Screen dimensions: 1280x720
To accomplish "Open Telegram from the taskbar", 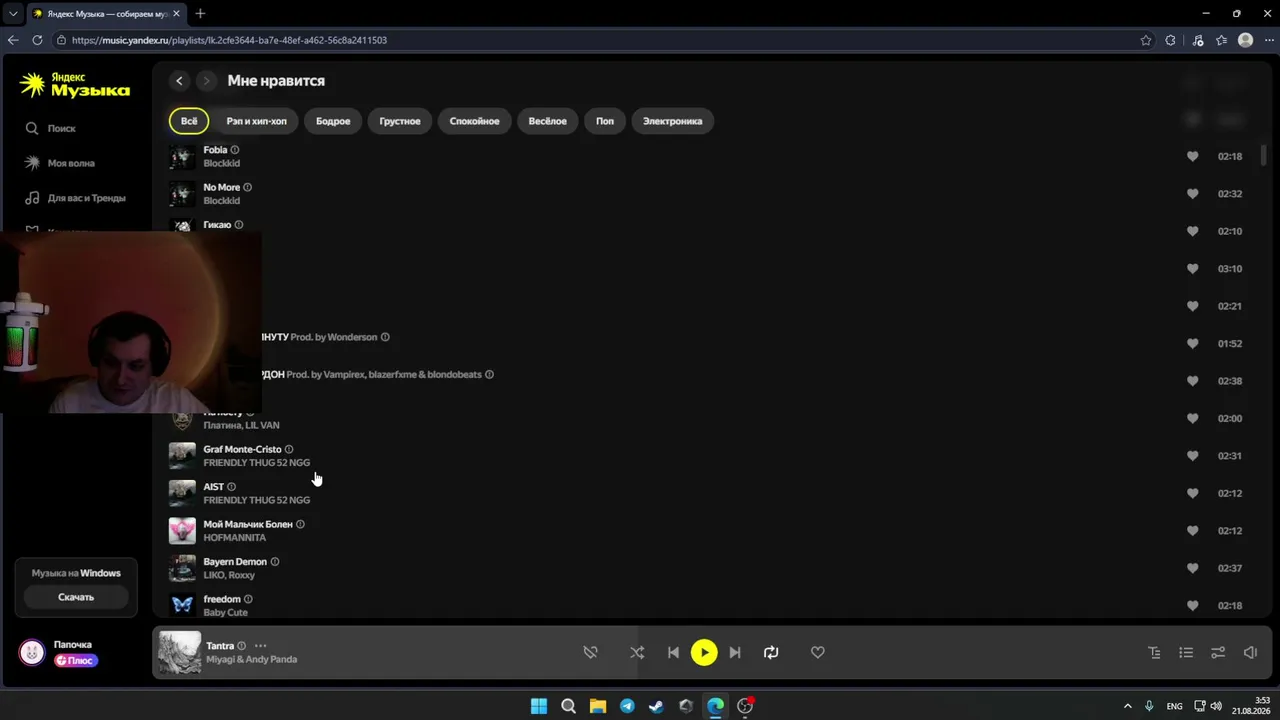I will tap(627, 706).
